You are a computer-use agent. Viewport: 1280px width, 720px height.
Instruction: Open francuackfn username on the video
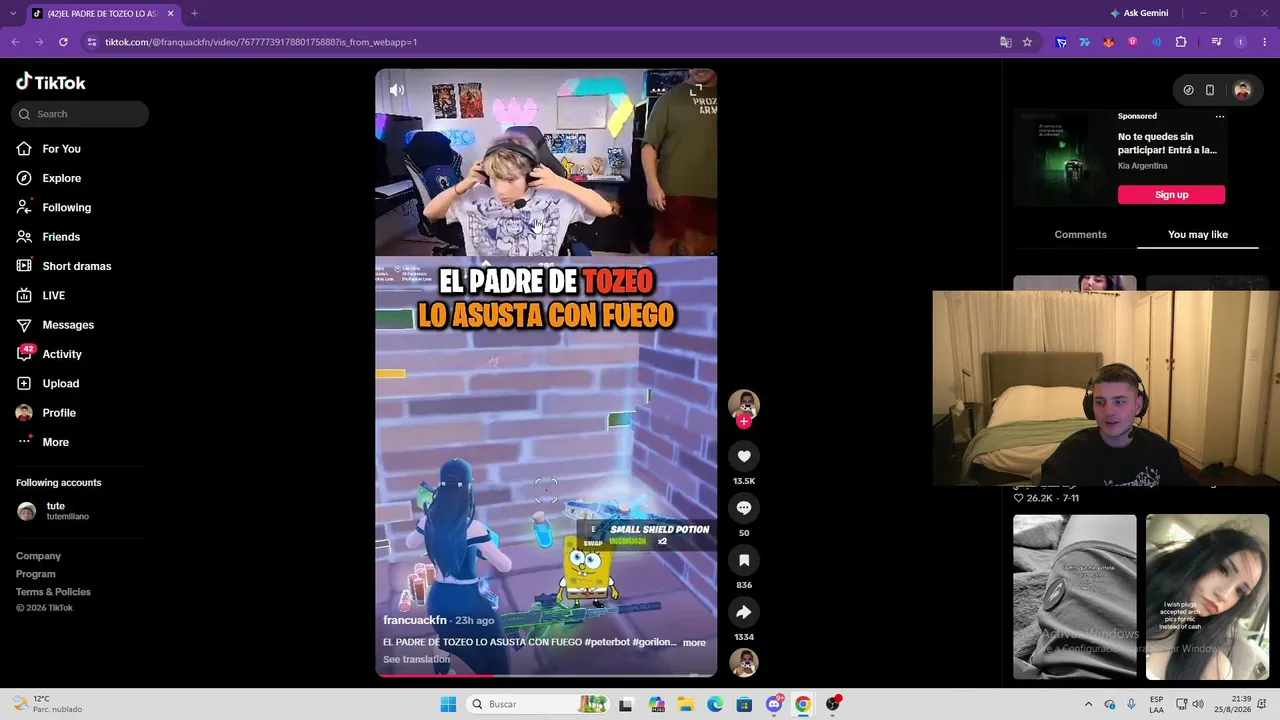415,620
